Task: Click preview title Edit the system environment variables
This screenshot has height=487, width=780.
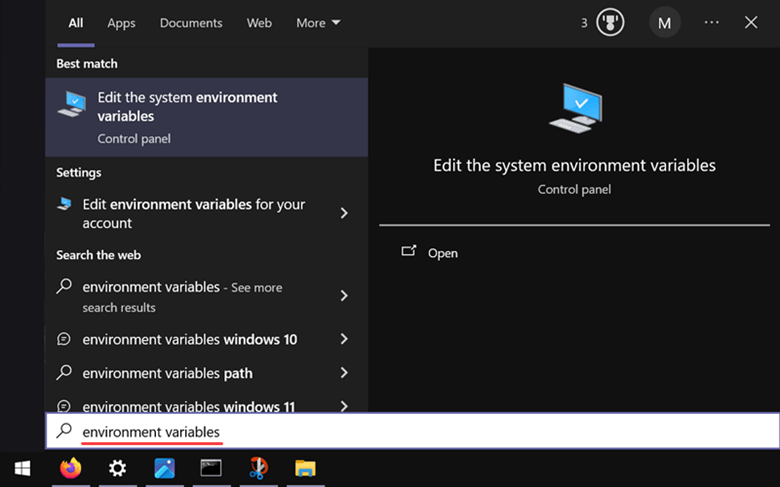Action: click(x=575, y=166)
